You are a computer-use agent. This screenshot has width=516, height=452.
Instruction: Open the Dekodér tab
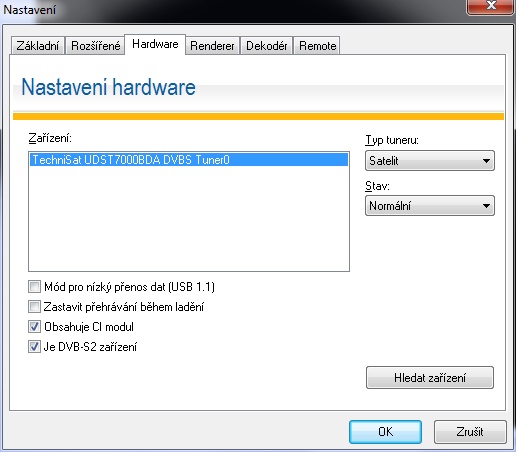pyautogui.click(x=266, y=45)
